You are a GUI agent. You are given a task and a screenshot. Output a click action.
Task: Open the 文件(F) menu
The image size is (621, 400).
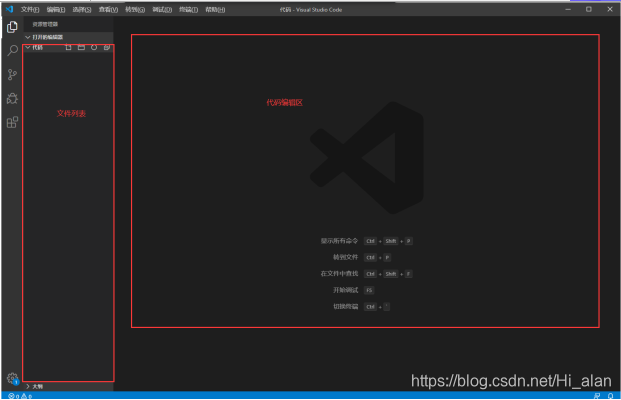click(x=30, y=10)
